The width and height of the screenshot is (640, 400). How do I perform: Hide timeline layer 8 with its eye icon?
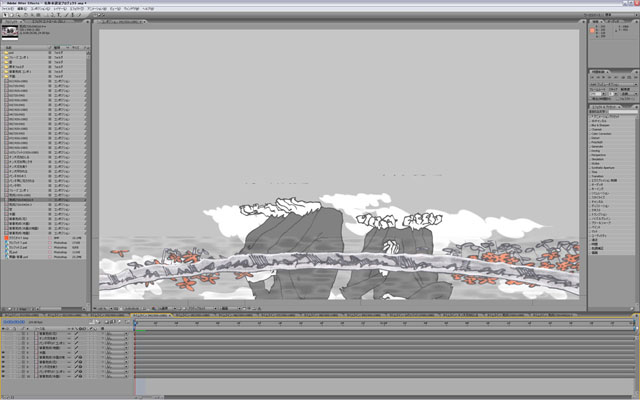[3, 367]
